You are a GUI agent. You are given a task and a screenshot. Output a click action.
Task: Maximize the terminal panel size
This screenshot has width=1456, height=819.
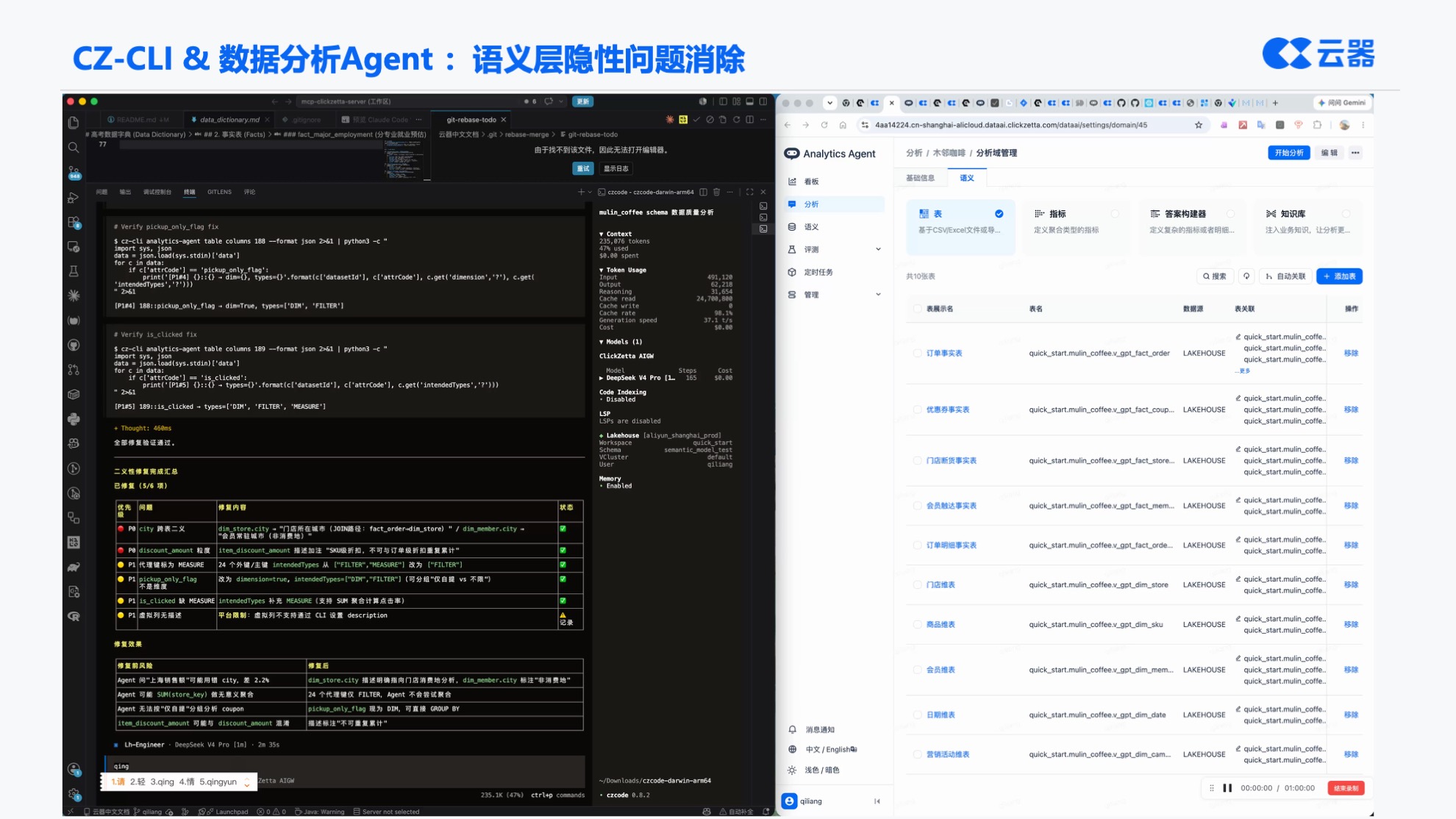(749, 192)
